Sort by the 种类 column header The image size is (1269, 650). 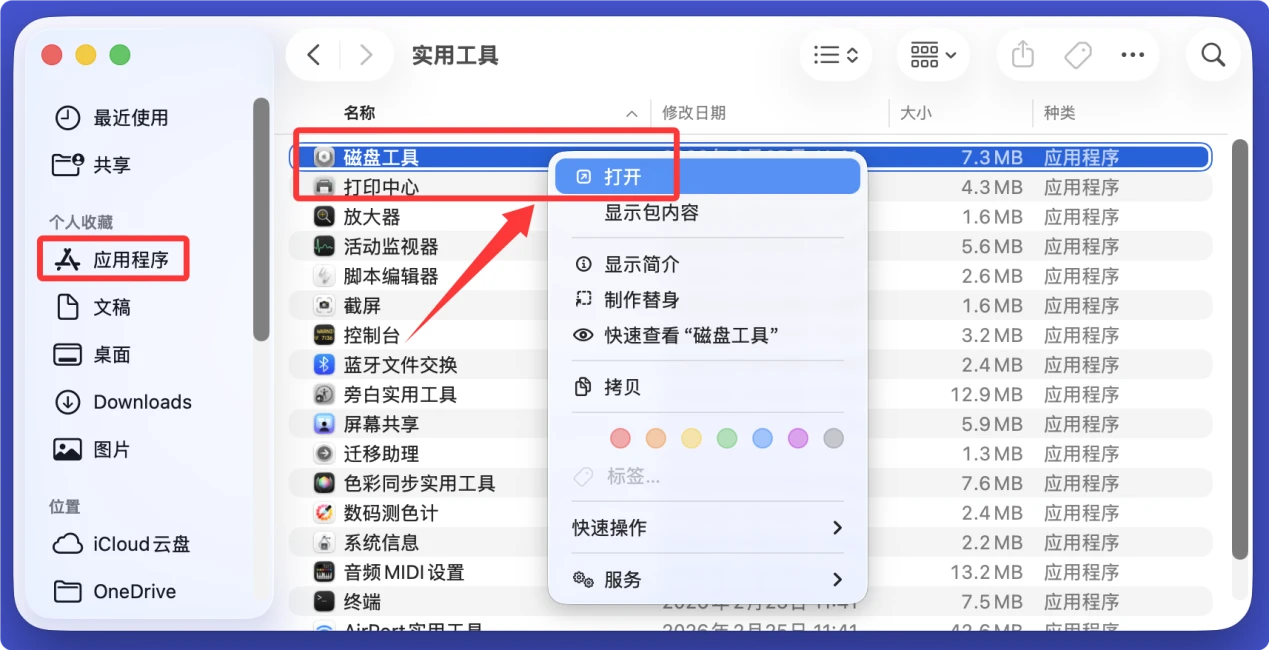1060,113
